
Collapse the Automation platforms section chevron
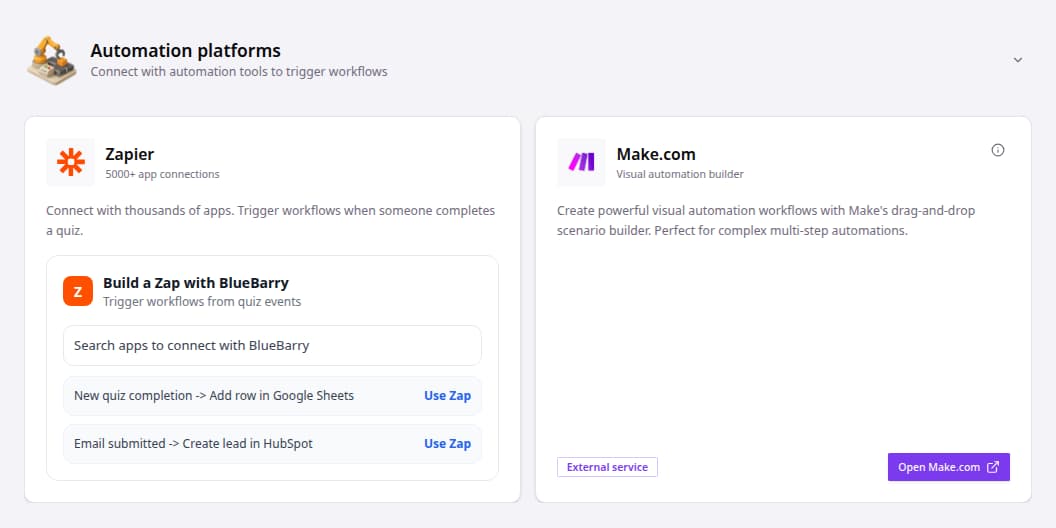(1018, 60)
